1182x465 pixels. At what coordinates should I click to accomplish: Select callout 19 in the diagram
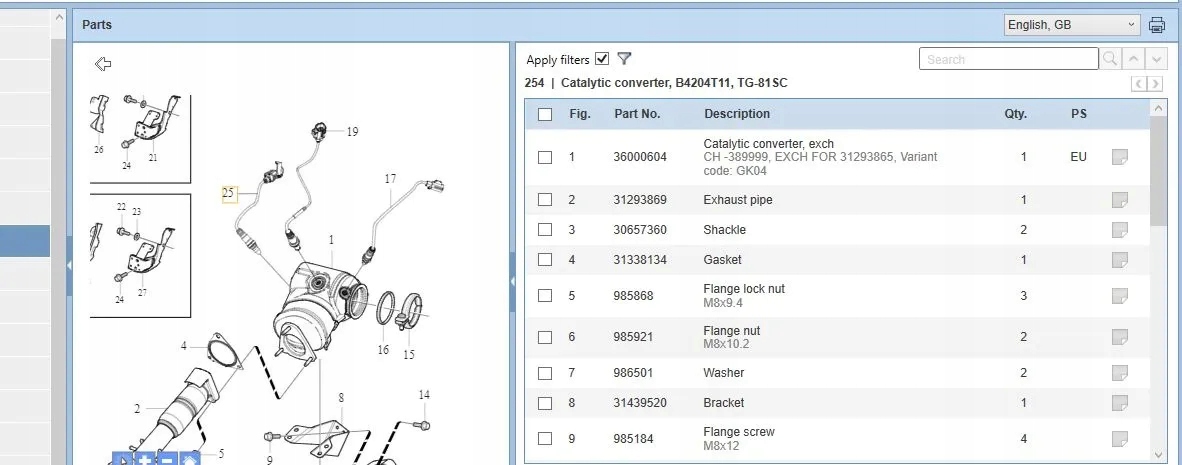(352, 132)
